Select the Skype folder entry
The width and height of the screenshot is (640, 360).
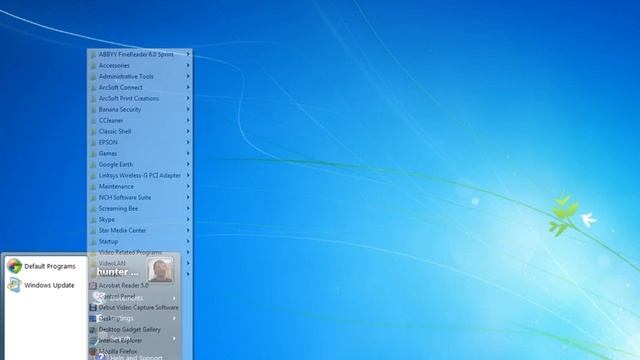pyautogui.click(x=140, y=220)
